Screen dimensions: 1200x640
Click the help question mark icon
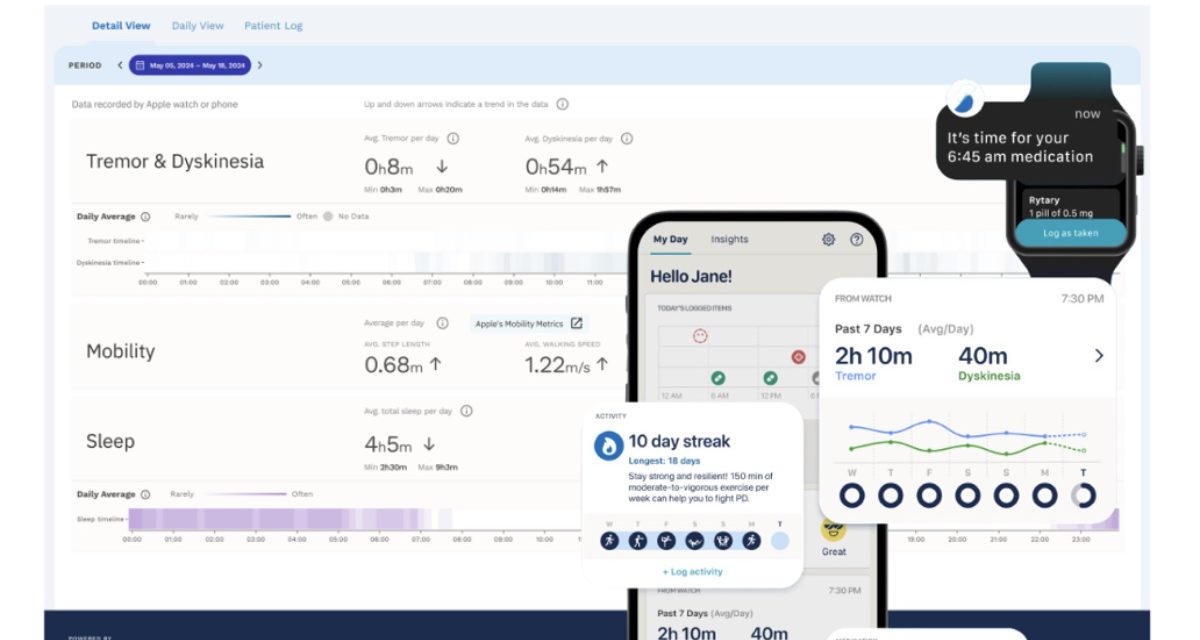(856, 240)
